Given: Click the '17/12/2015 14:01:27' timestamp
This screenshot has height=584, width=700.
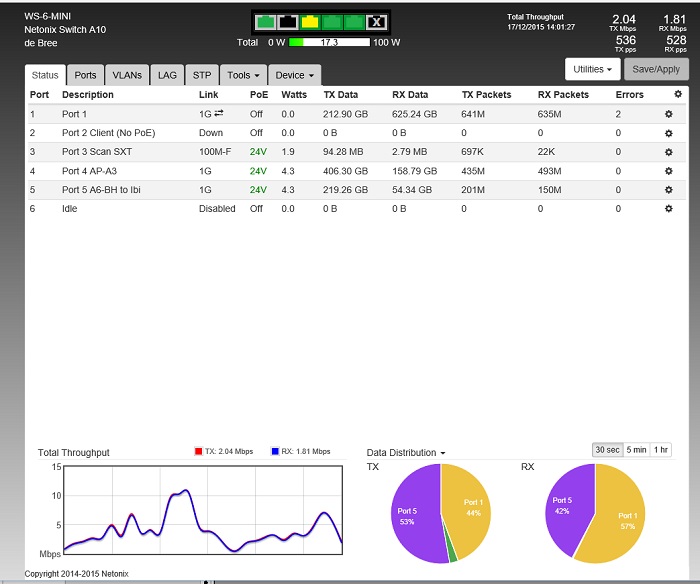Looking at the screenshot, I should 541,27.
